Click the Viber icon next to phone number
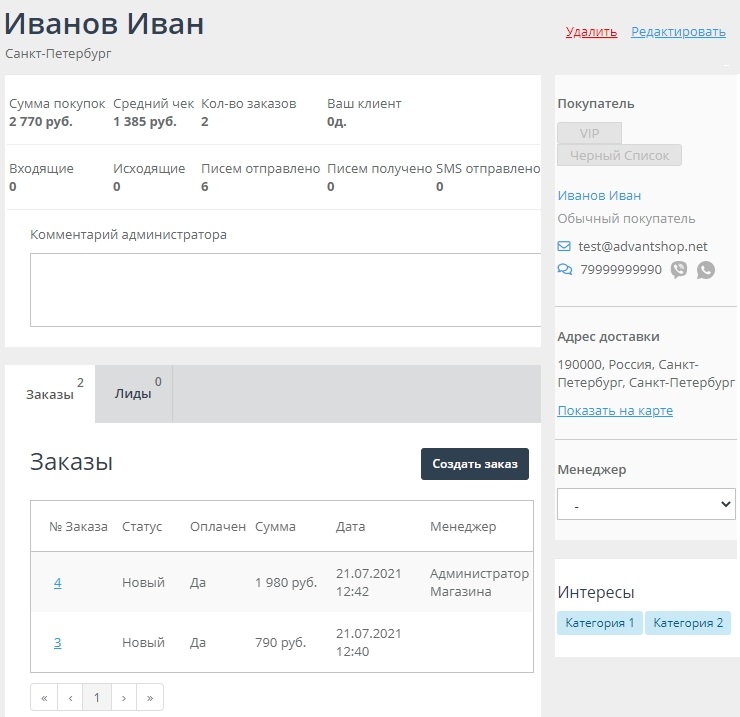Viewport: 740px width, 717px height. point(679,270)
